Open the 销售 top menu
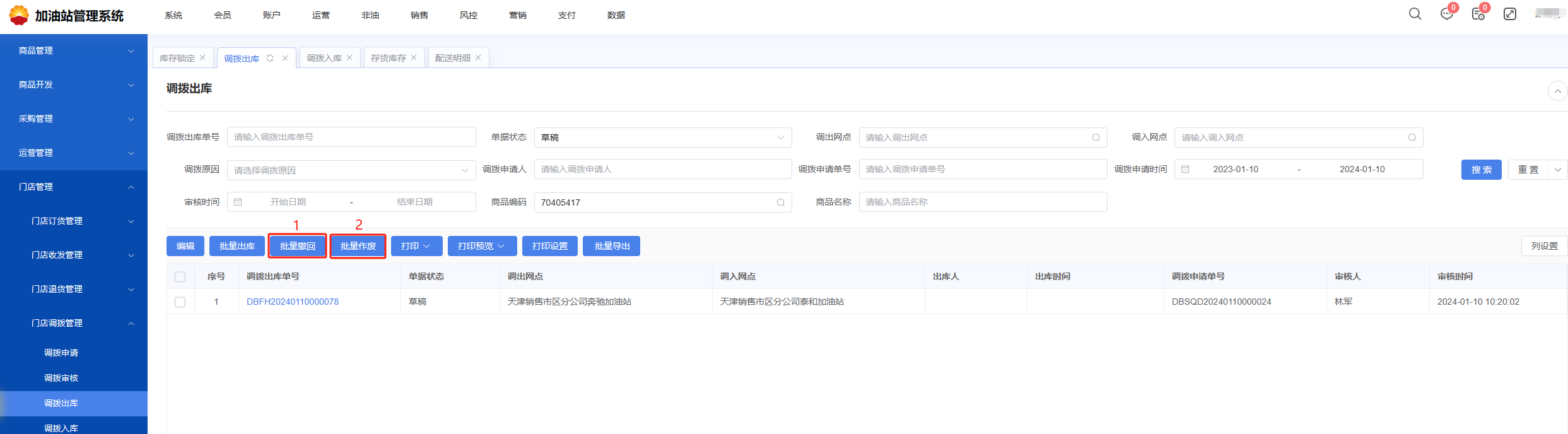The height and width of the screenshot is (434, 1568). click(419, 15)
